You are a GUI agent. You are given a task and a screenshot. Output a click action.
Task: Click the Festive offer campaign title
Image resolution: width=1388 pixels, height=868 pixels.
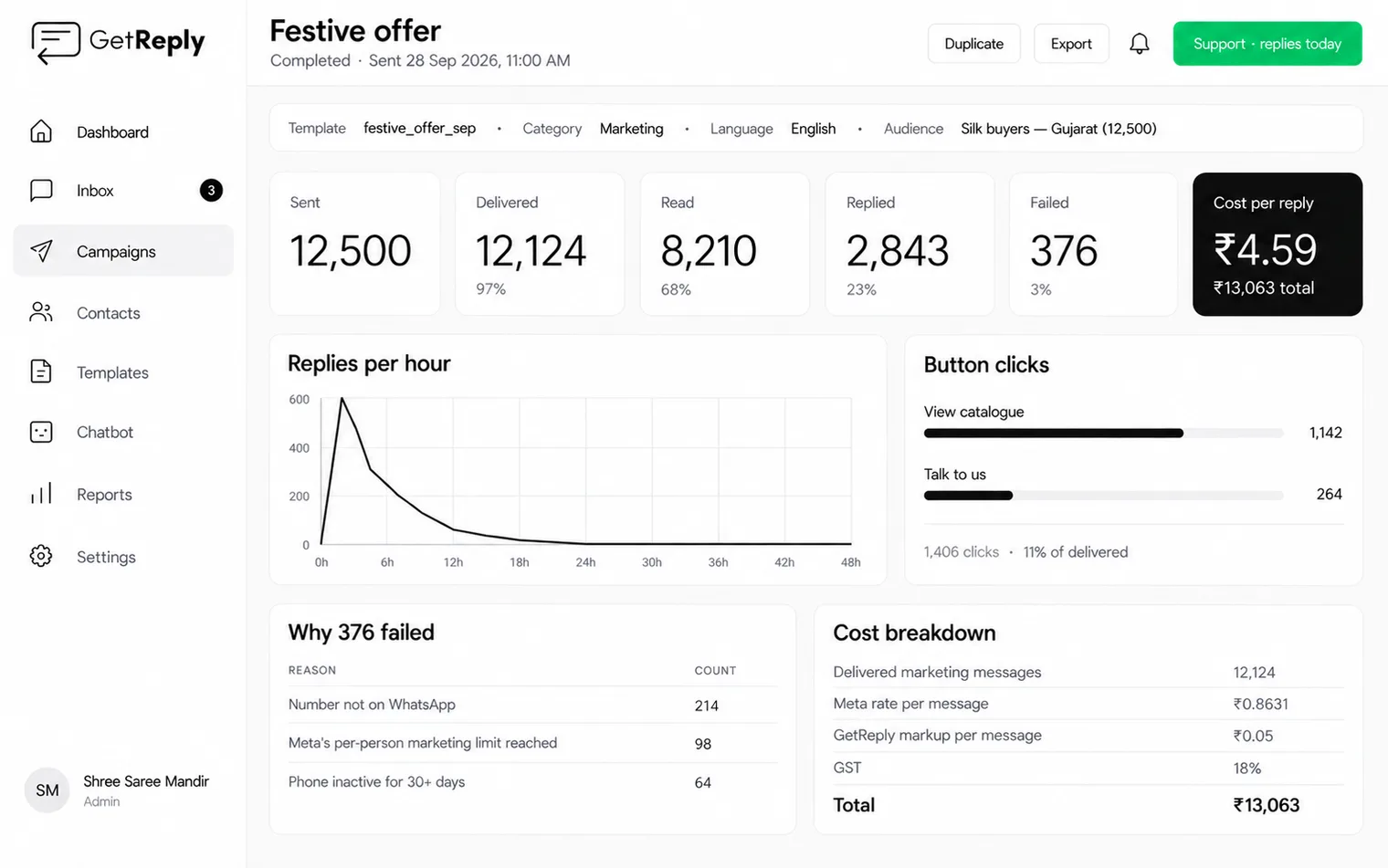[x=355, y=31]
